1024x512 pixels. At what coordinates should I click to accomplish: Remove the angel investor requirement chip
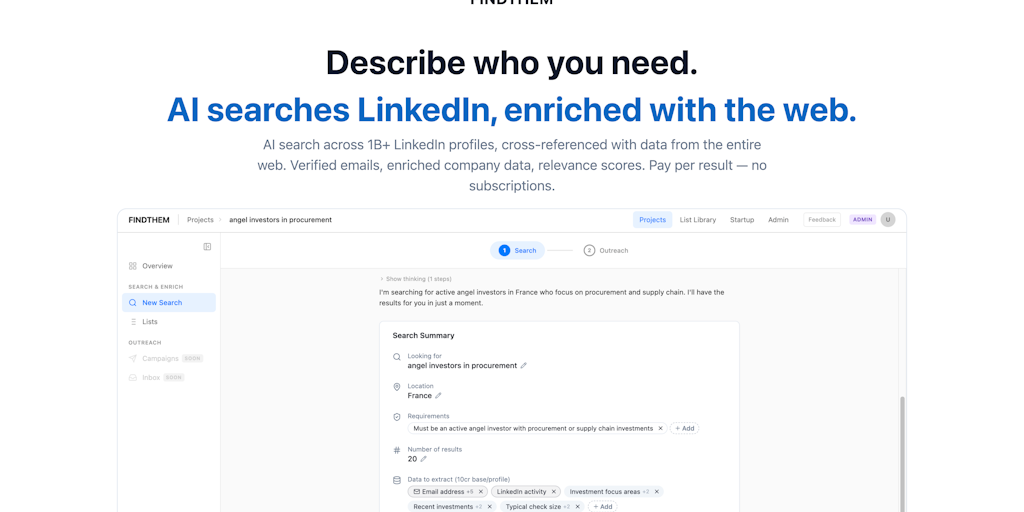point(660,428)
